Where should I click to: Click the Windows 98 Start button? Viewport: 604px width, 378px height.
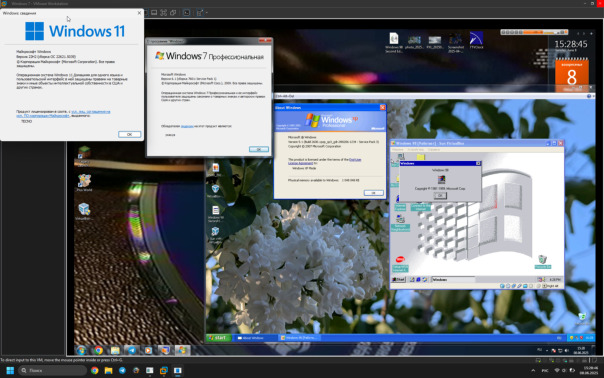[x=399, y=279]
